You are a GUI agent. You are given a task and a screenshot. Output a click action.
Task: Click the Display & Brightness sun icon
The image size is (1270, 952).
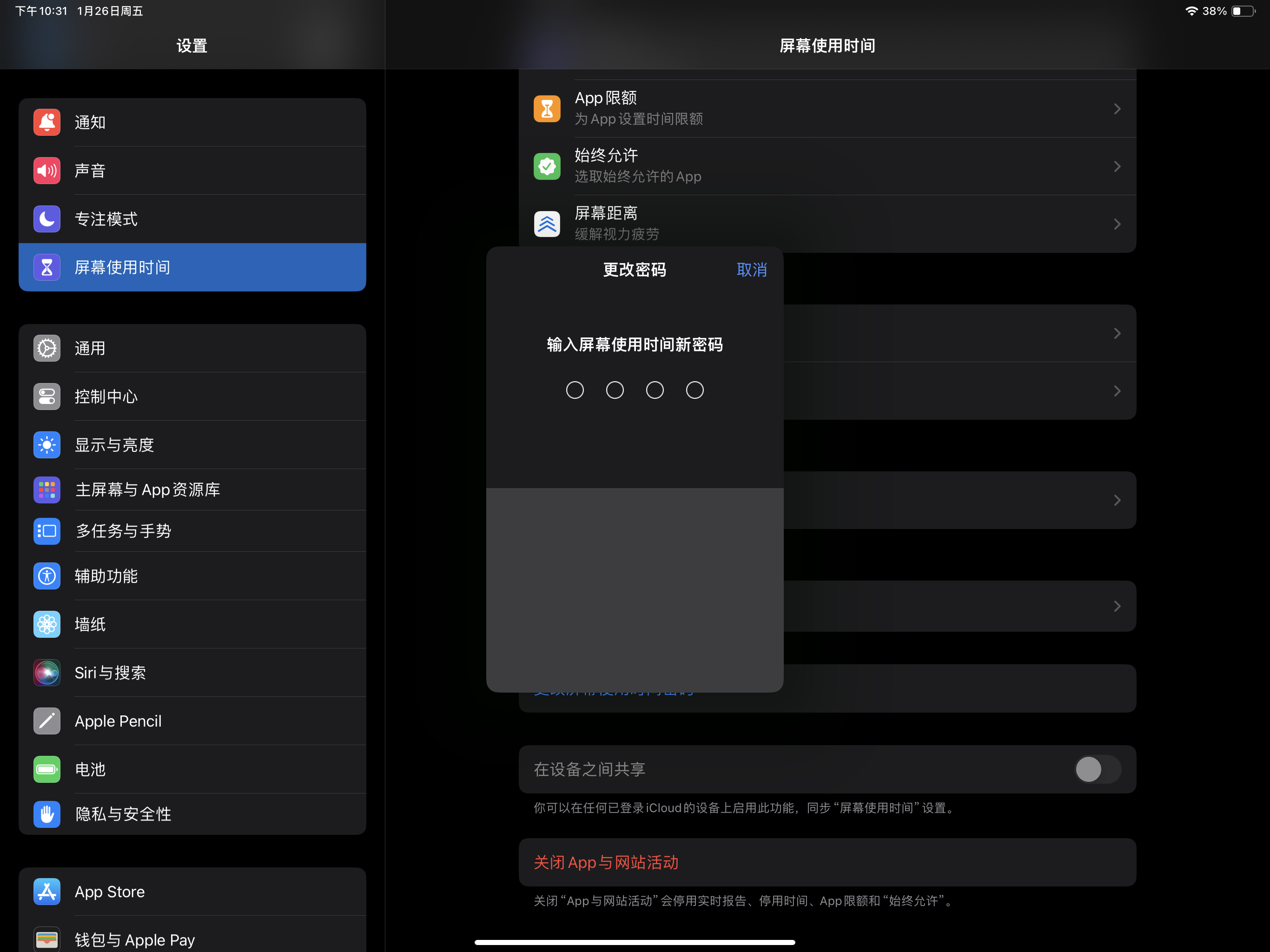[46, 445]
